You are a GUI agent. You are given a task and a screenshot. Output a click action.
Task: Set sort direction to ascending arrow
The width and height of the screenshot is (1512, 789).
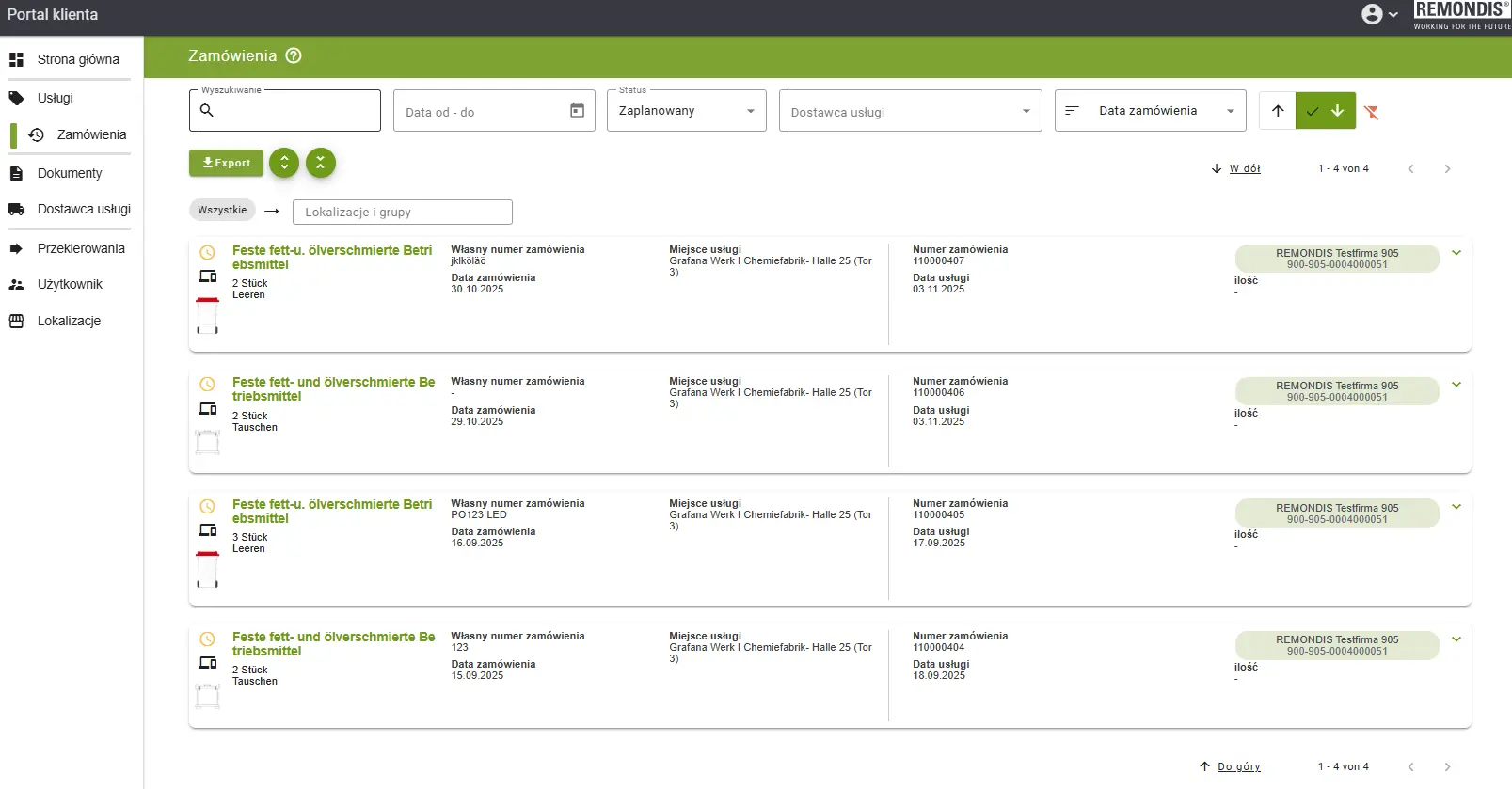tap(1277, 111)
